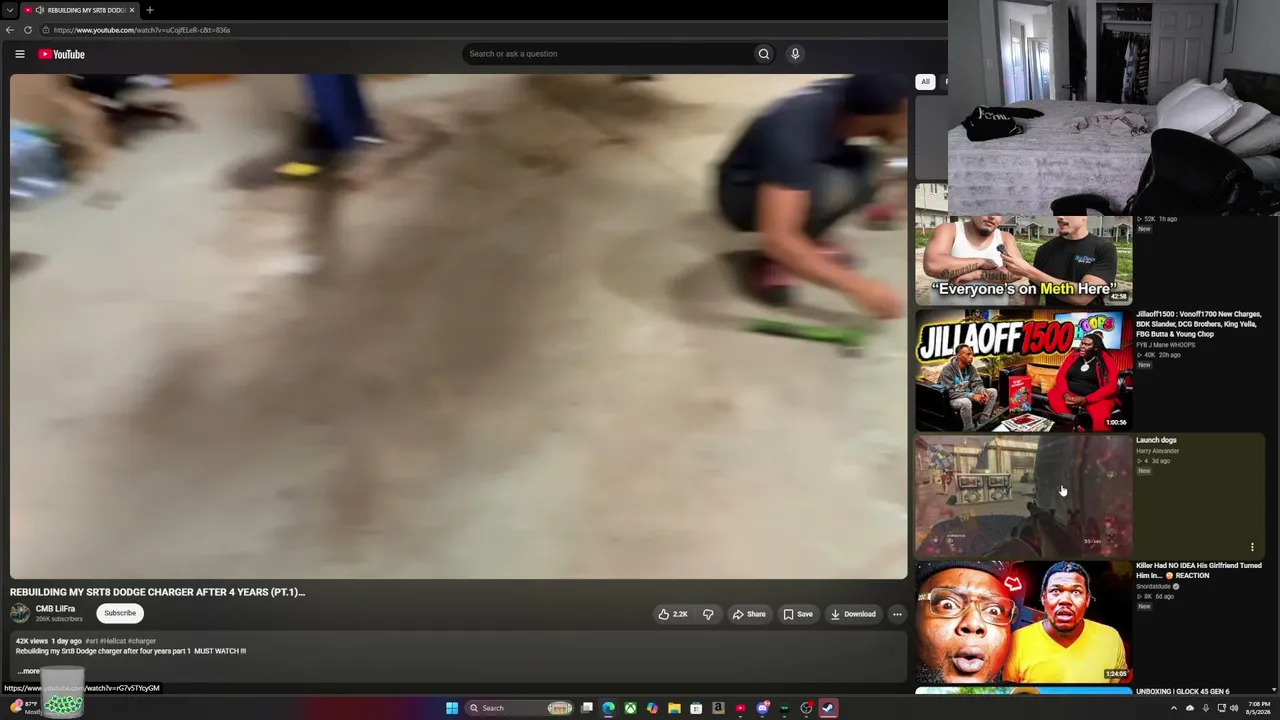This screenshot has height=720, width=1280.
Task: Open Launch dogs video options menu
Action: (1252, 547)
